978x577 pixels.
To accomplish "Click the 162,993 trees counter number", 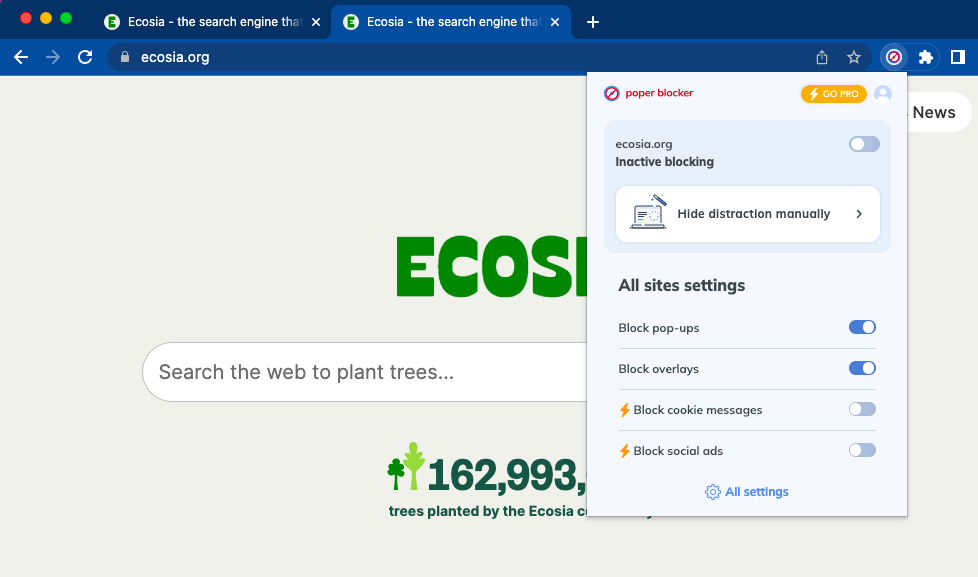I will click(x=506, y=475).
